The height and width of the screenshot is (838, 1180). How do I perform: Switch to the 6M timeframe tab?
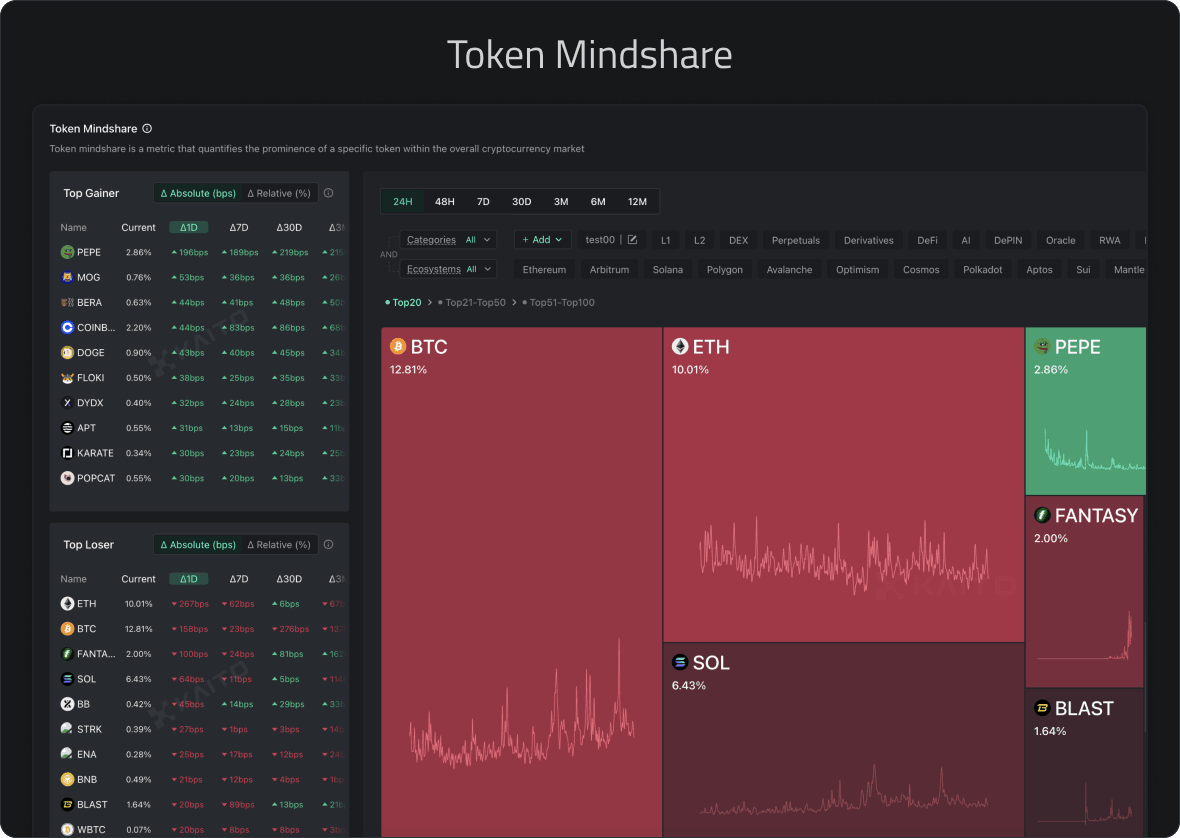(598, 202)
